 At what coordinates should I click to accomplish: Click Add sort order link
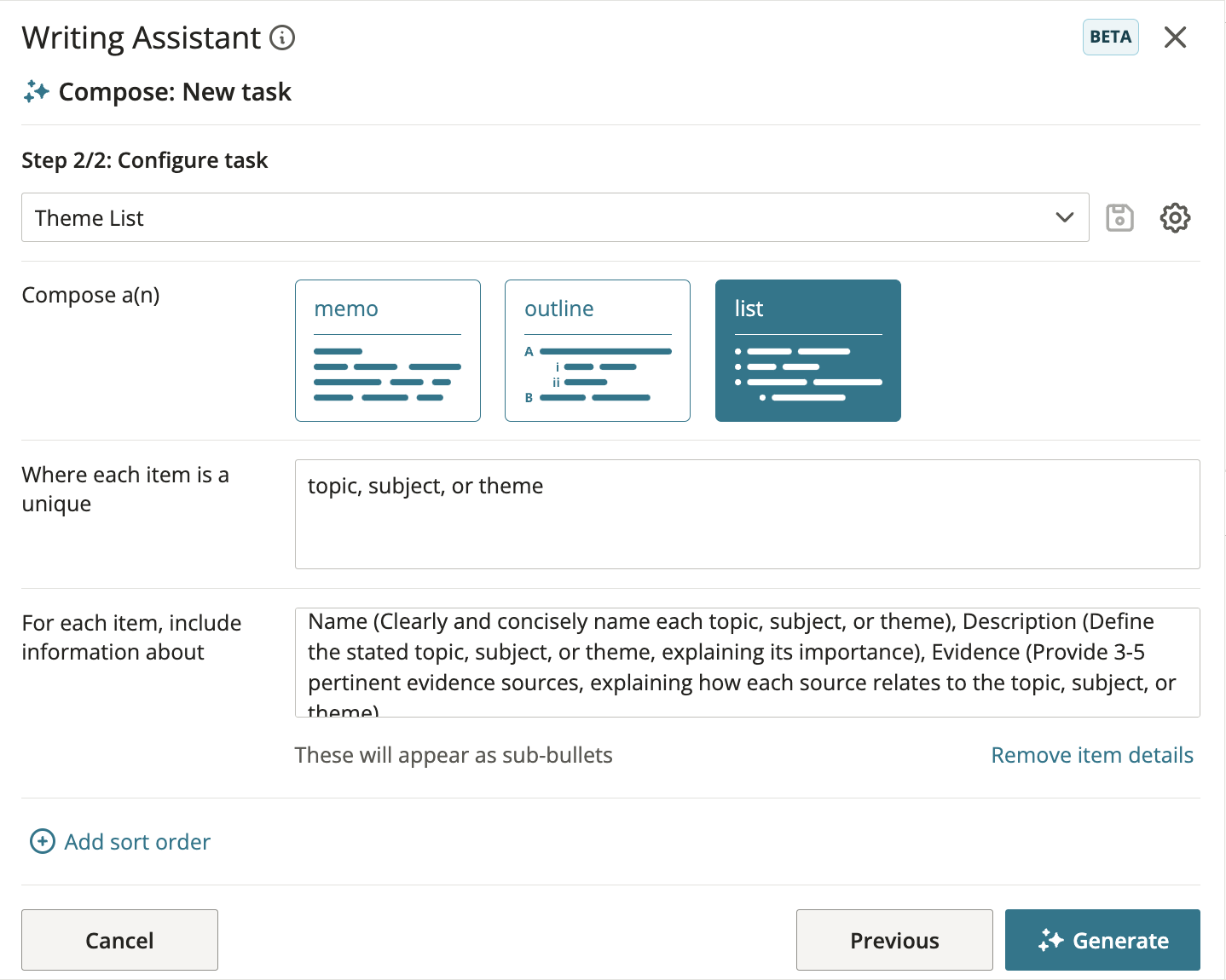[137, 842]
